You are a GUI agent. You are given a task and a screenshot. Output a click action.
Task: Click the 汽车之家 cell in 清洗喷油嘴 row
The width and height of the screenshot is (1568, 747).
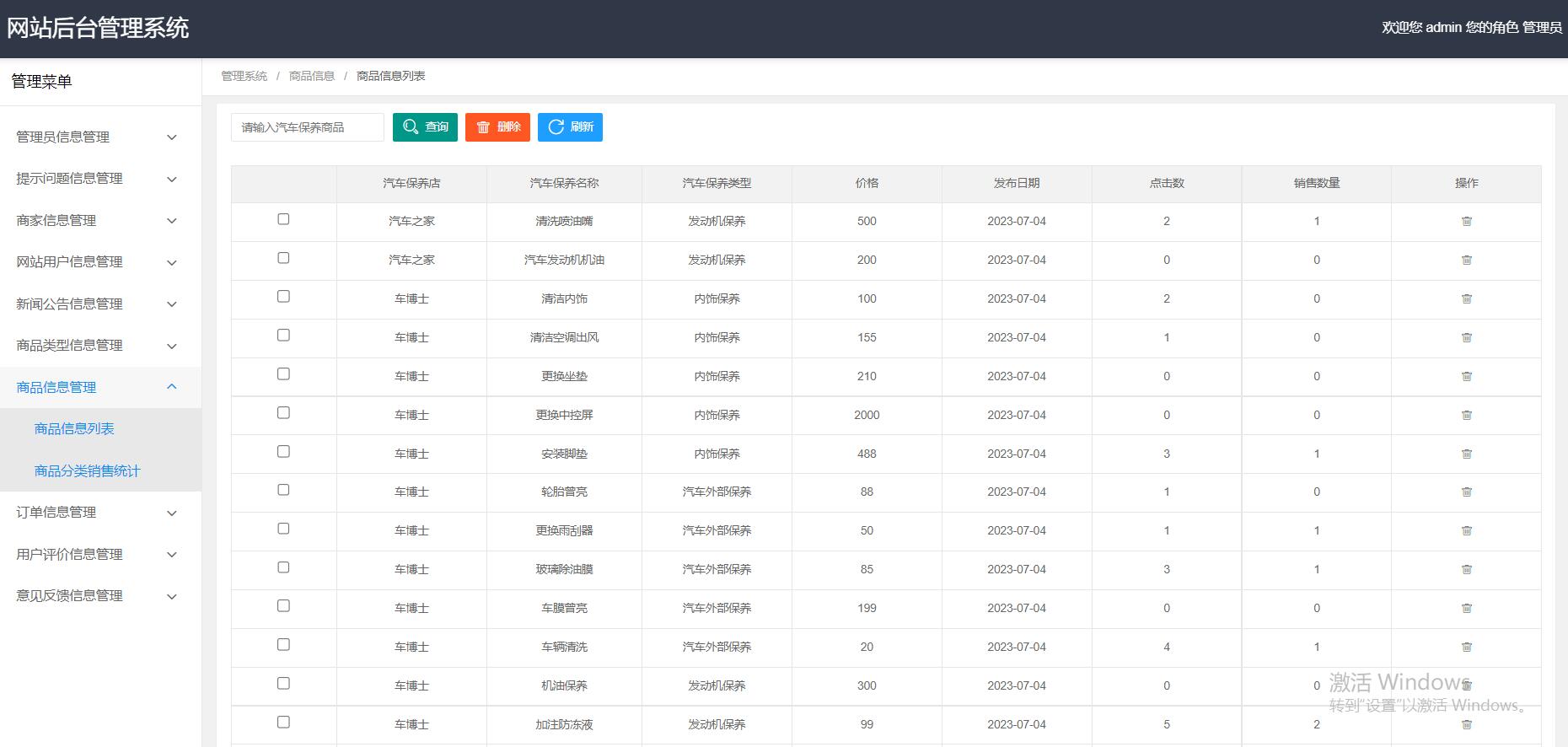411,221
